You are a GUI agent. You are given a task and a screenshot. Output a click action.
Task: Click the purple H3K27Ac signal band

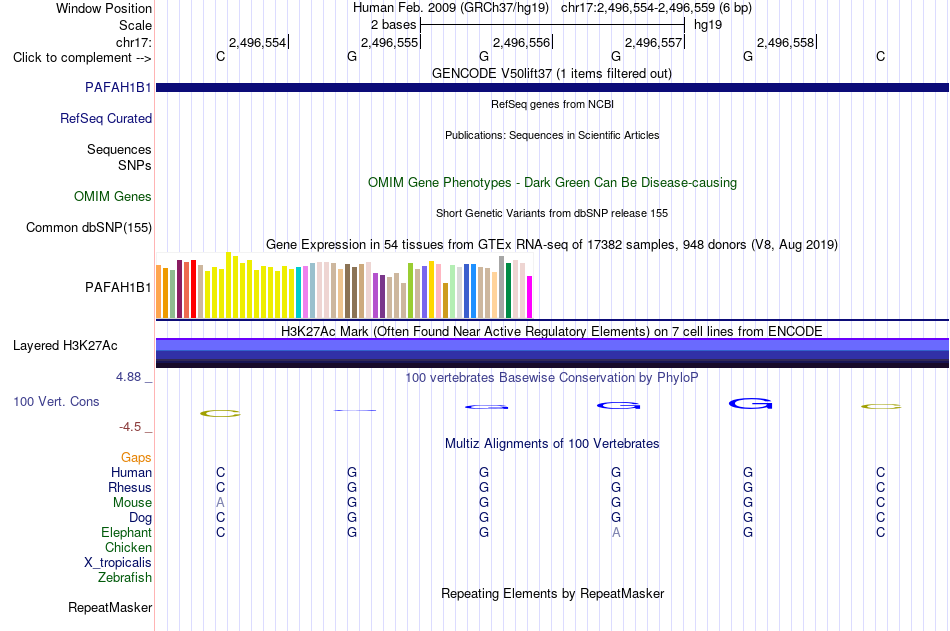point(552,353)
